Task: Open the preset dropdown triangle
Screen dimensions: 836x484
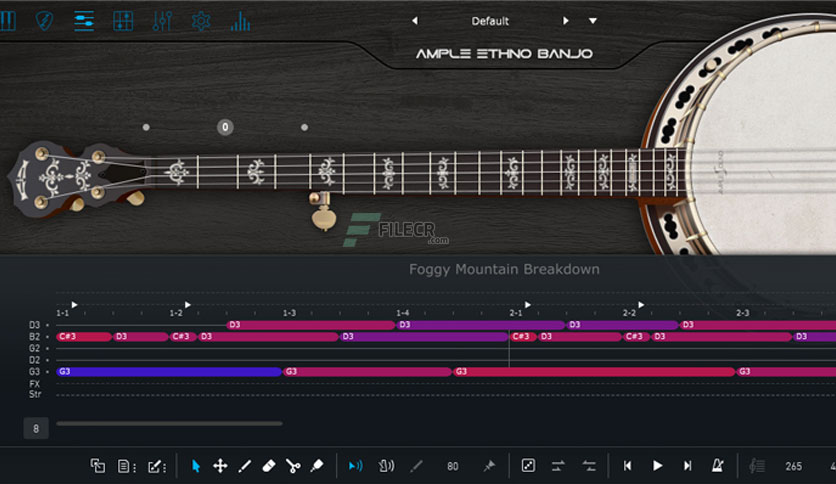Action: pyautogui.click(x=593, y=21)
